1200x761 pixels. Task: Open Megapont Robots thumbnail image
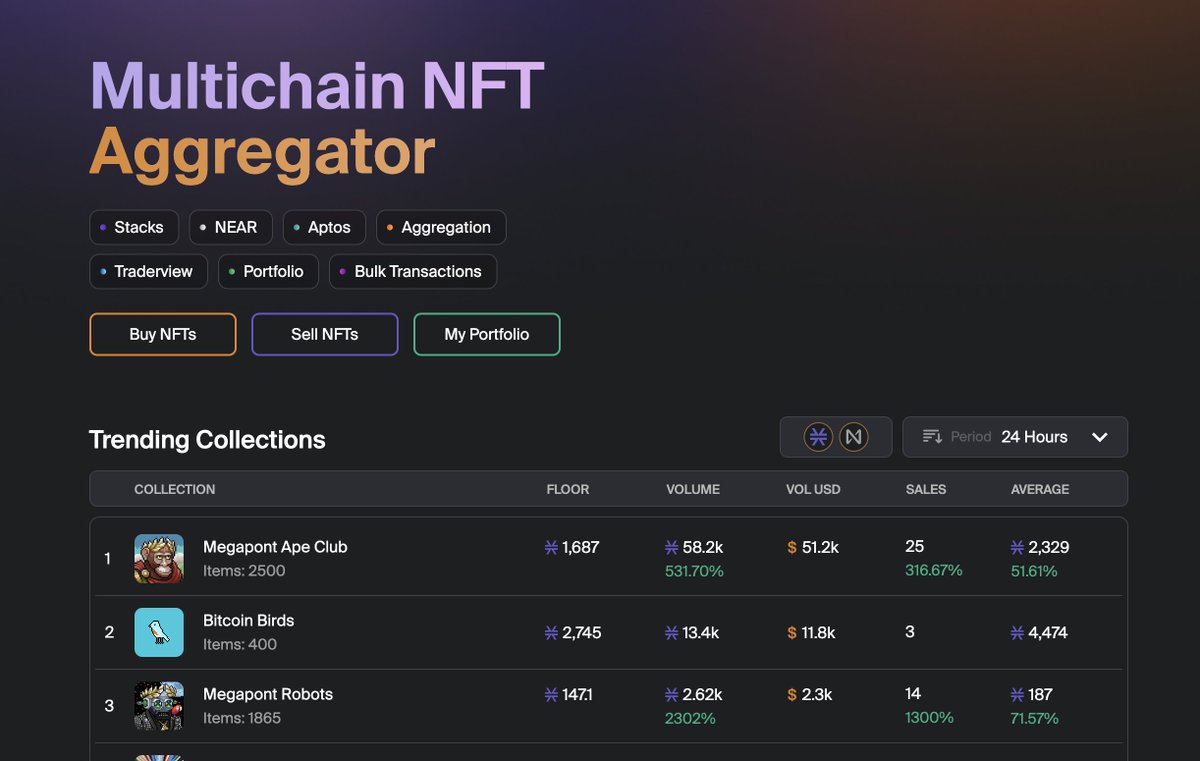pyautogui.click(x=159, y=706)
